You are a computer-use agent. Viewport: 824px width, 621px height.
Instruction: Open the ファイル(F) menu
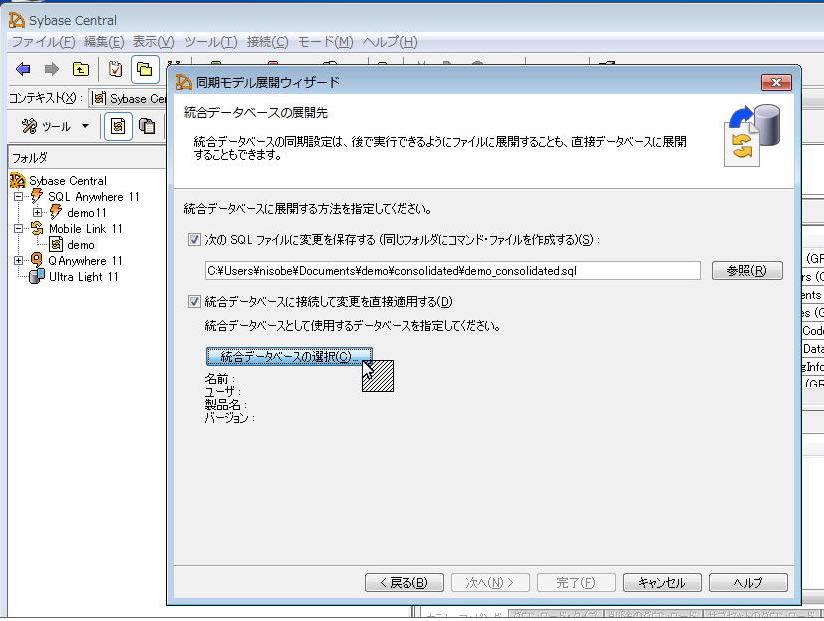(42, 42)
